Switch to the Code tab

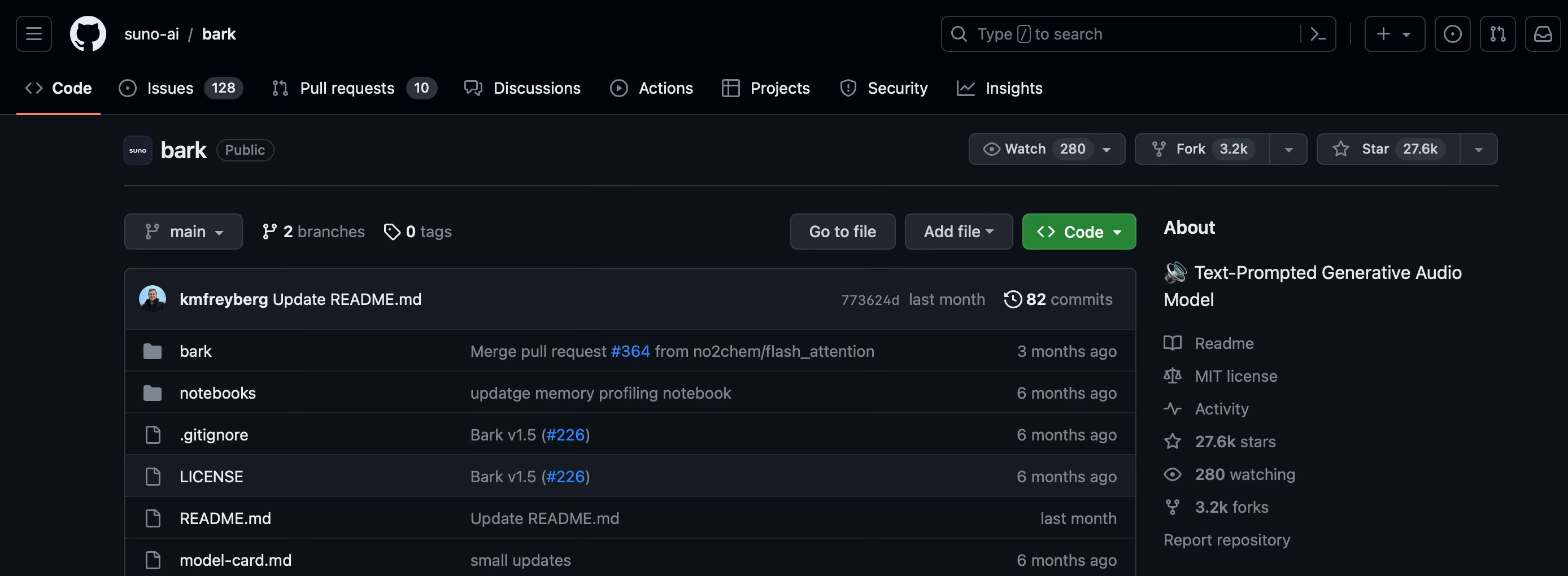click(58, 88)
